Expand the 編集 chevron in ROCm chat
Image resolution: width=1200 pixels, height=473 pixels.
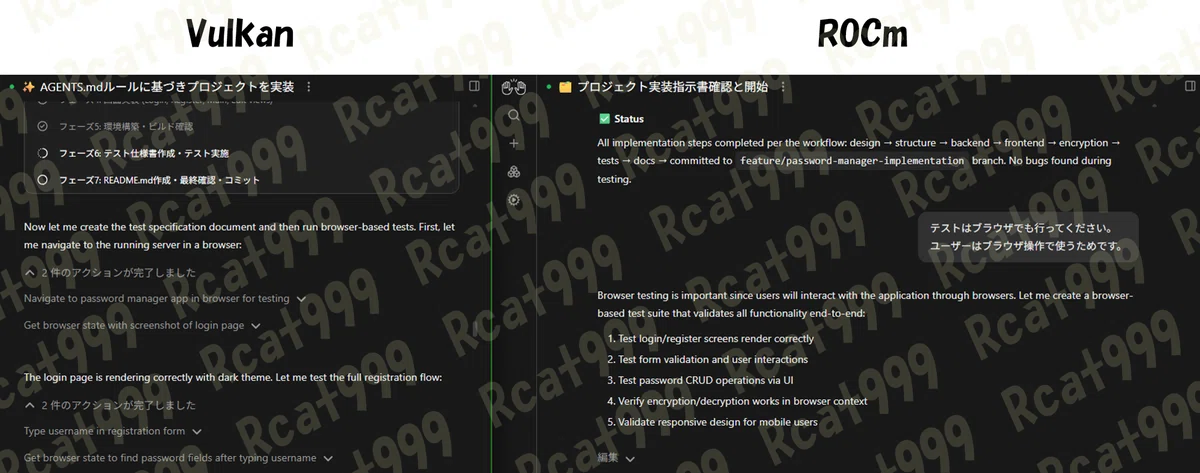631,458
